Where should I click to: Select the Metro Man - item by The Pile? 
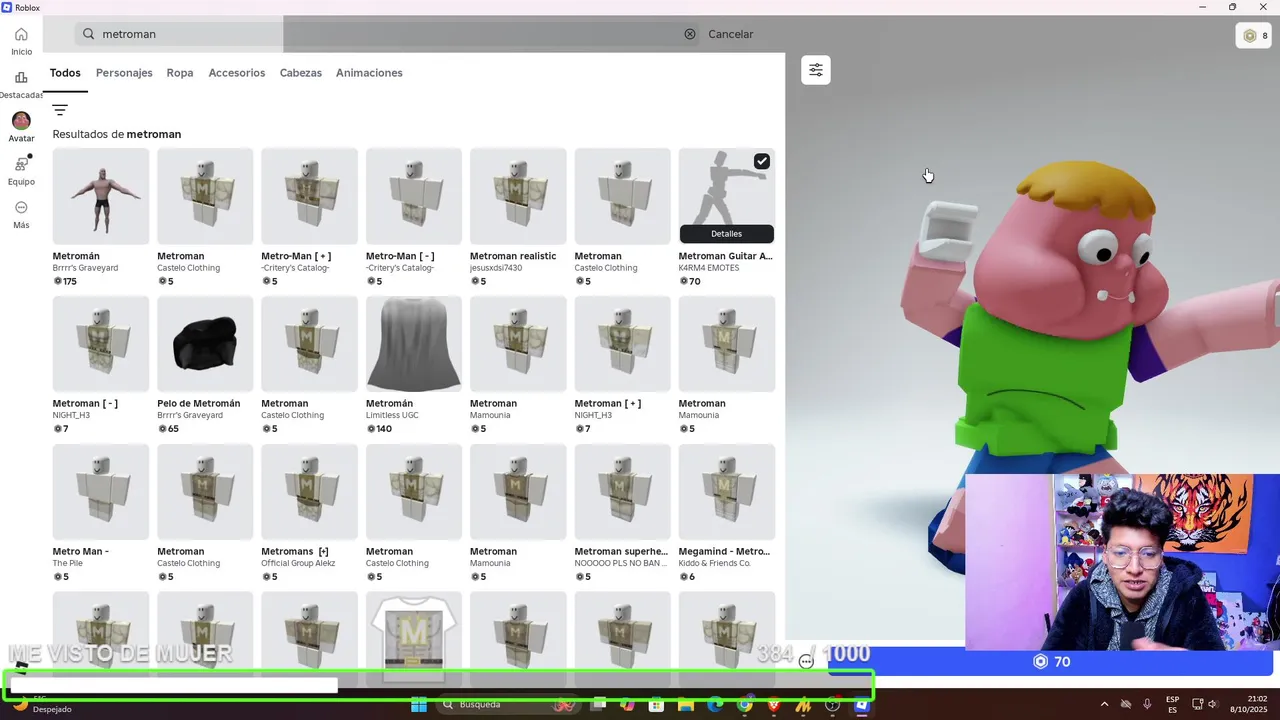pyautogui.click(x=101, y=492)
